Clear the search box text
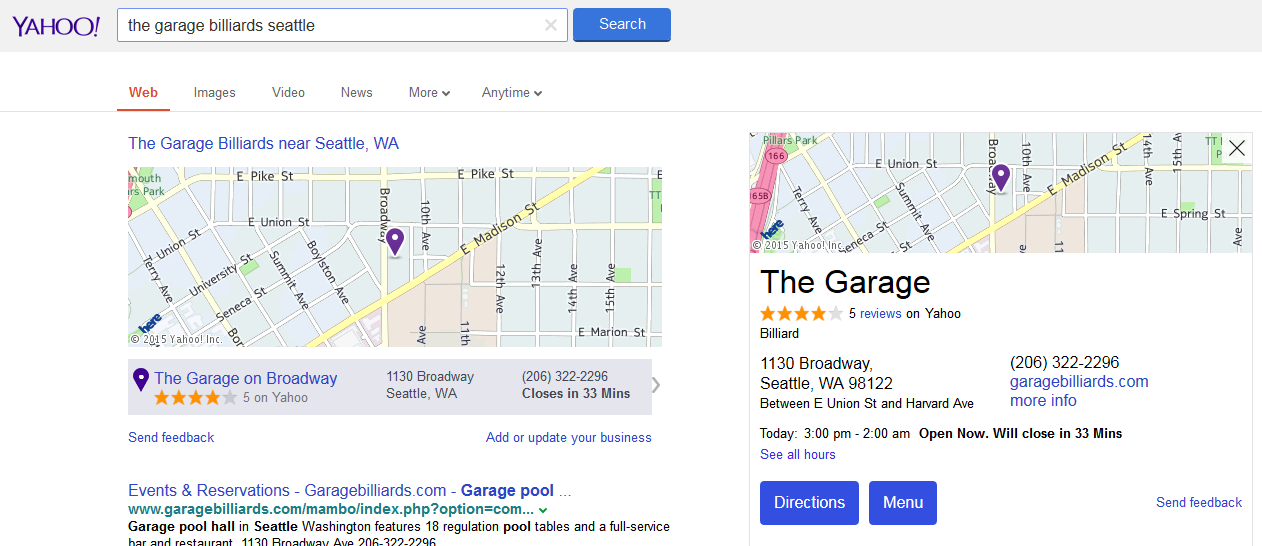Screen dimensions: 1262x546 click(x=550, y=26)
